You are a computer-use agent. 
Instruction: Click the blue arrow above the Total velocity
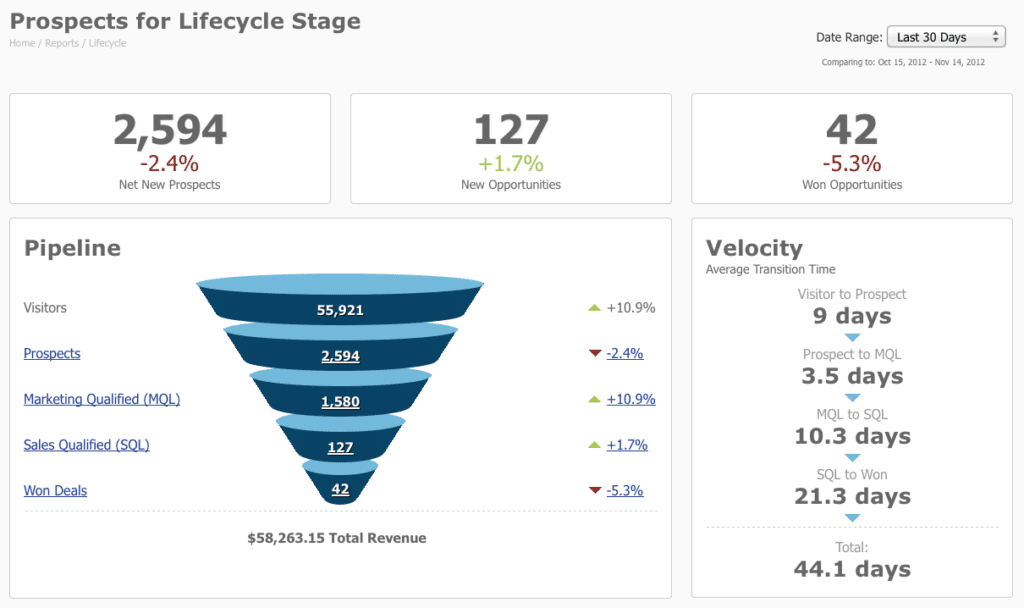point(852,518)
